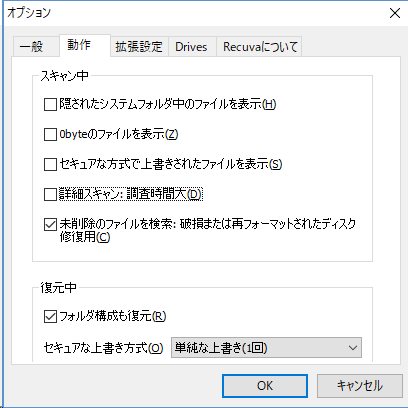Image resolution: width=408 pixels, height=408 pixels.
Task: Click the キャンセル button
Action: point(360,386)
